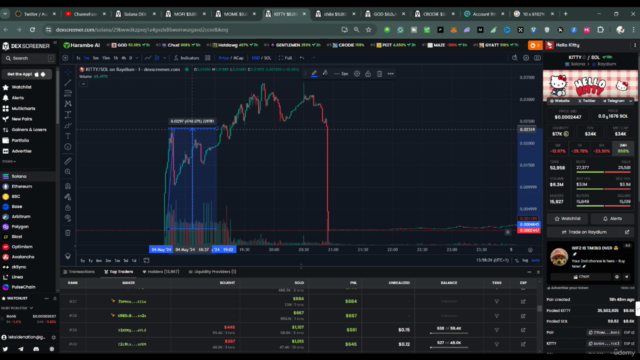
Task: Collapse the chart legend arrow
Action: (x=83, y=84)
